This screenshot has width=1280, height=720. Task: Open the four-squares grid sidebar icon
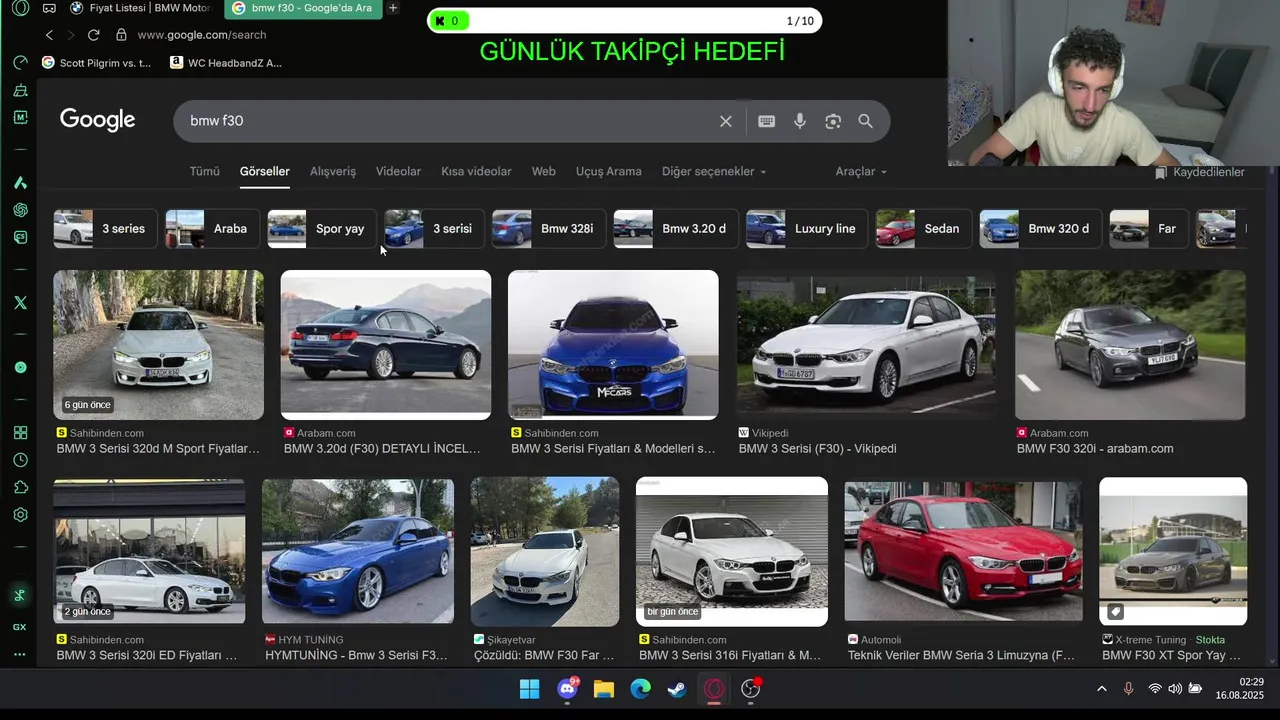(20, 433)
